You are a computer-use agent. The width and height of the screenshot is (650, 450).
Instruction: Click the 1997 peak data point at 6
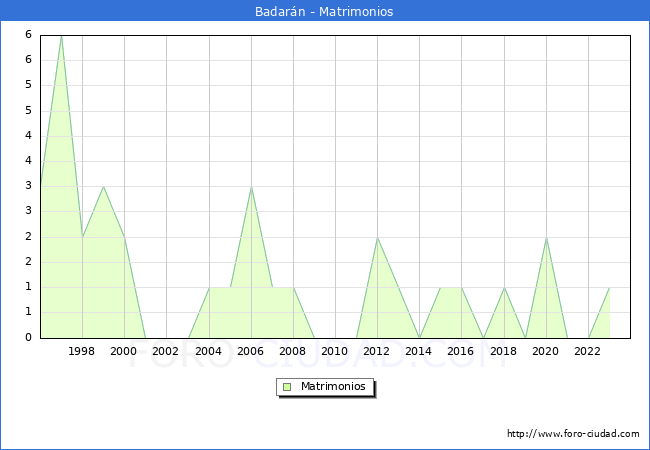point(61,36)
